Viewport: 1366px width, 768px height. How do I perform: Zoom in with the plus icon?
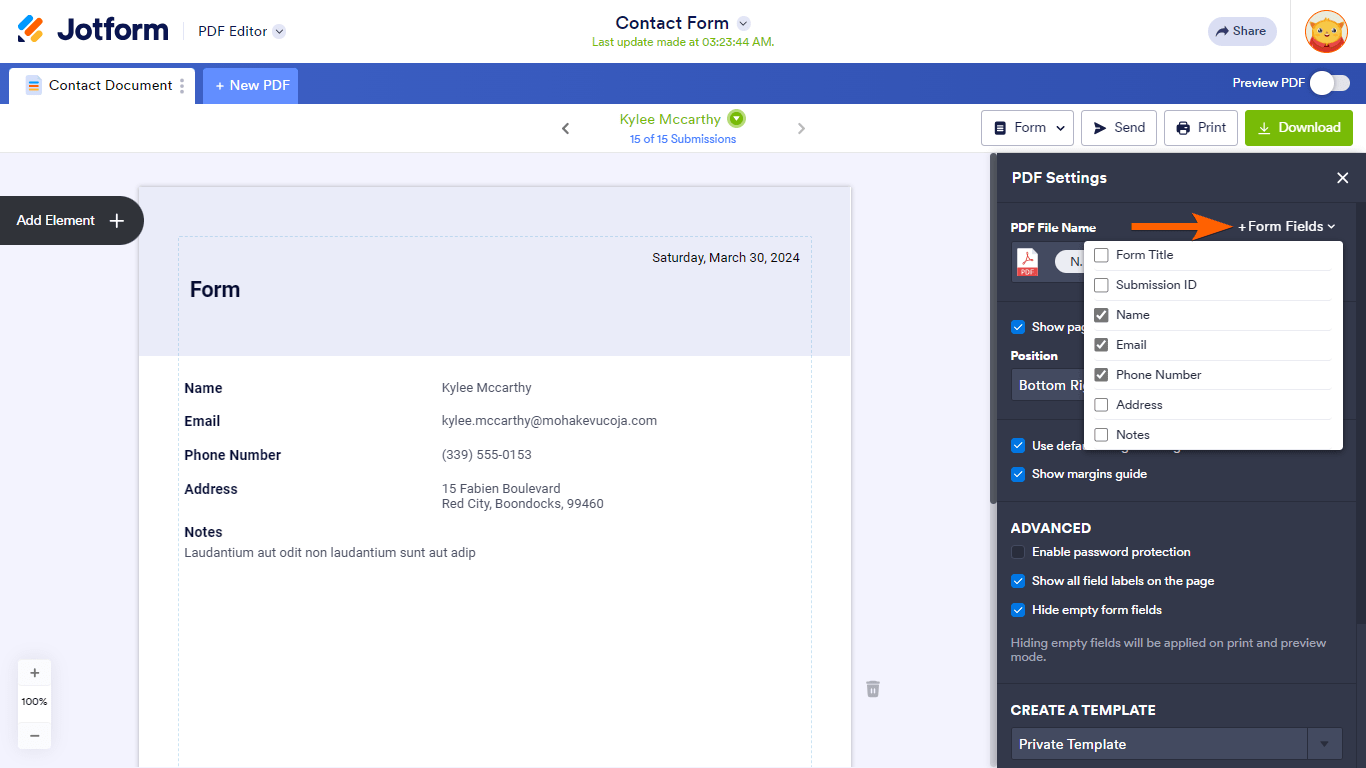coord(34,673)
